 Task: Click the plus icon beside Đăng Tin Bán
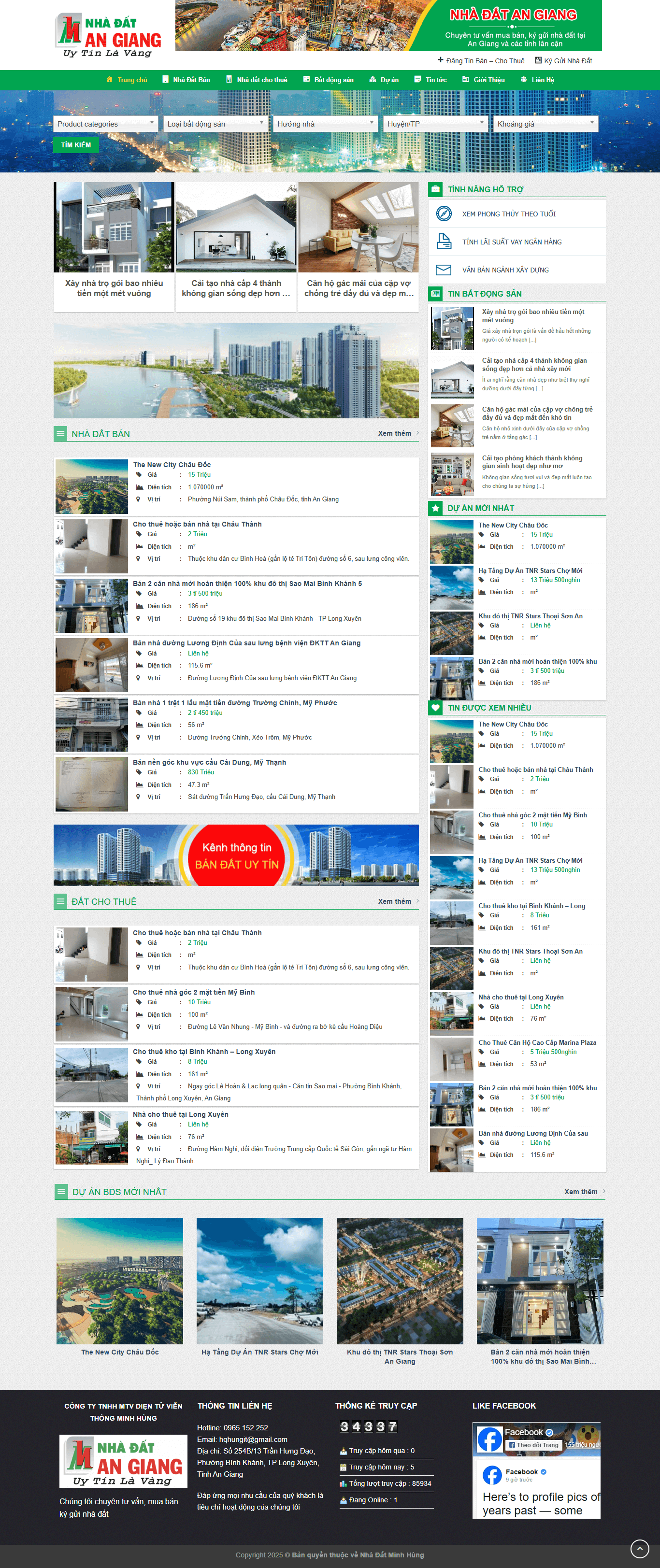440,60
